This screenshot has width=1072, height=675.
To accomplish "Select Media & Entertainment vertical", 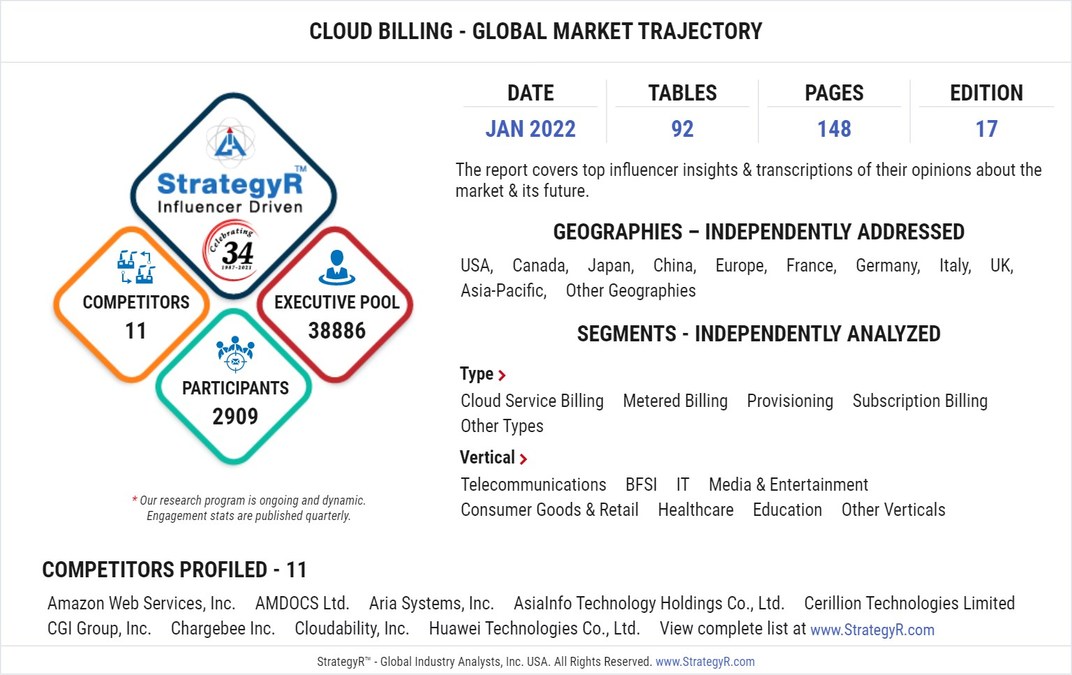I will click(788, 485).
